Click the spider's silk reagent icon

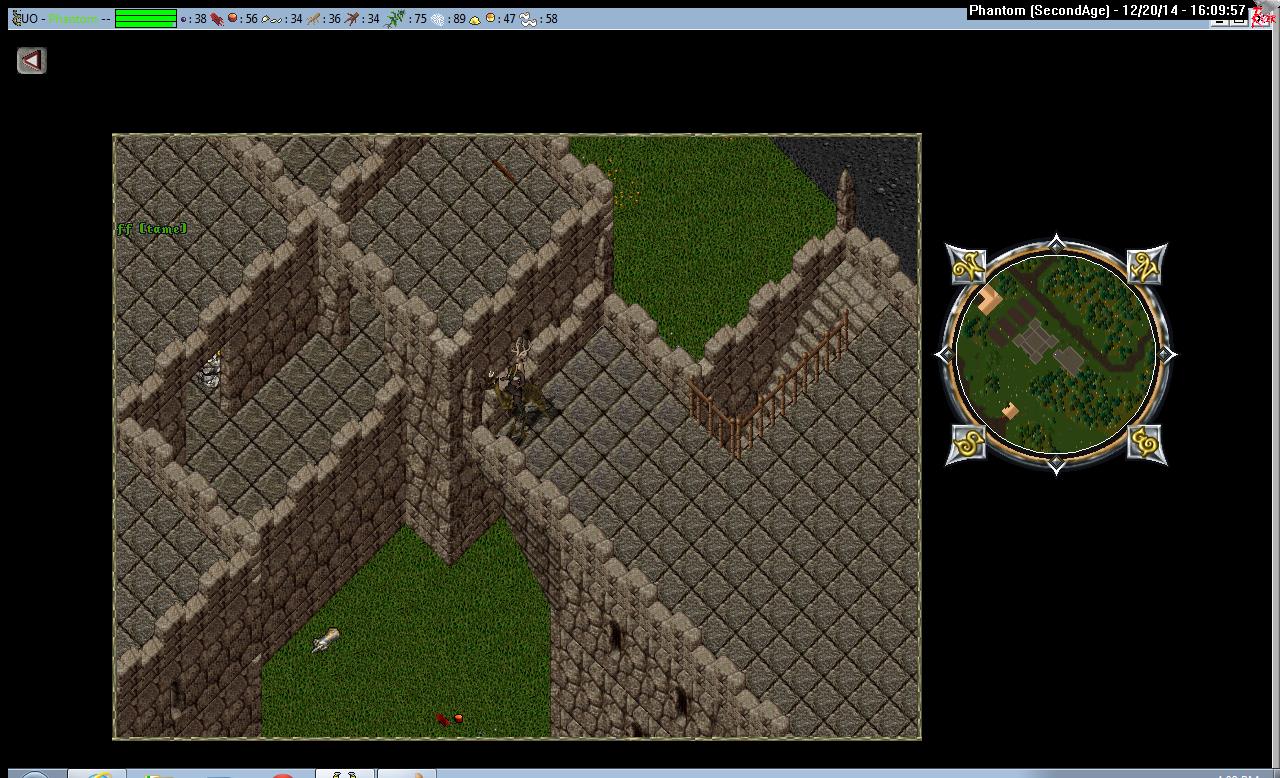tap(438, 19)
